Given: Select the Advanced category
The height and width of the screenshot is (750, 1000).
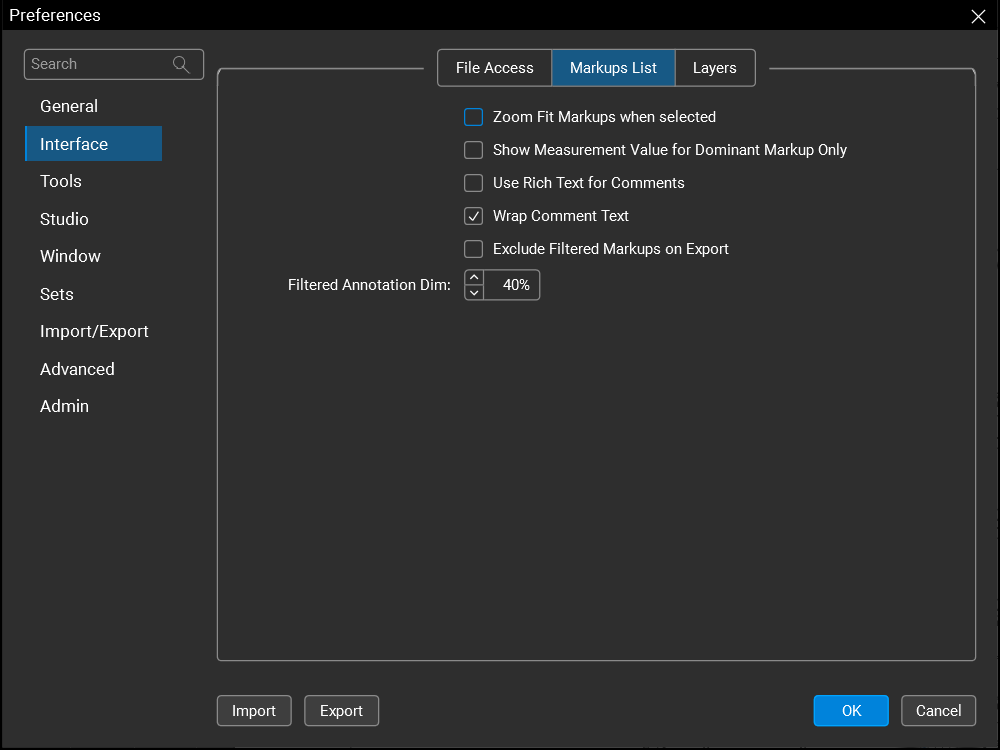Looking at the screenshot, I should click(77, 369).
